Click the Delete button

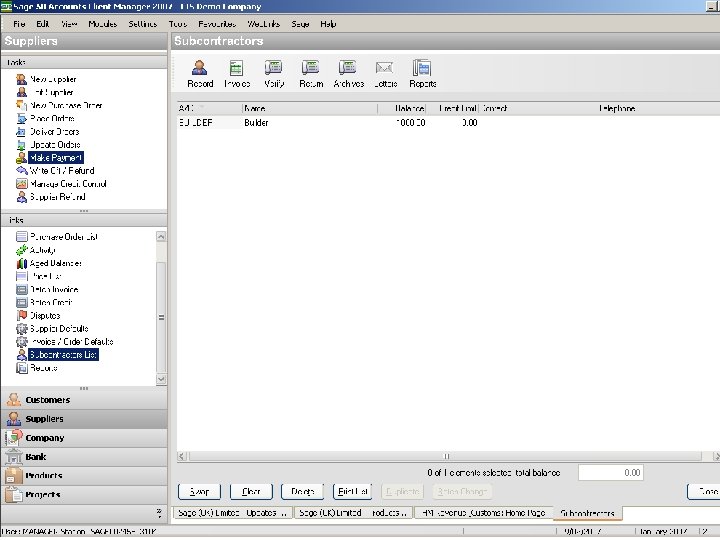coord(303,491)
